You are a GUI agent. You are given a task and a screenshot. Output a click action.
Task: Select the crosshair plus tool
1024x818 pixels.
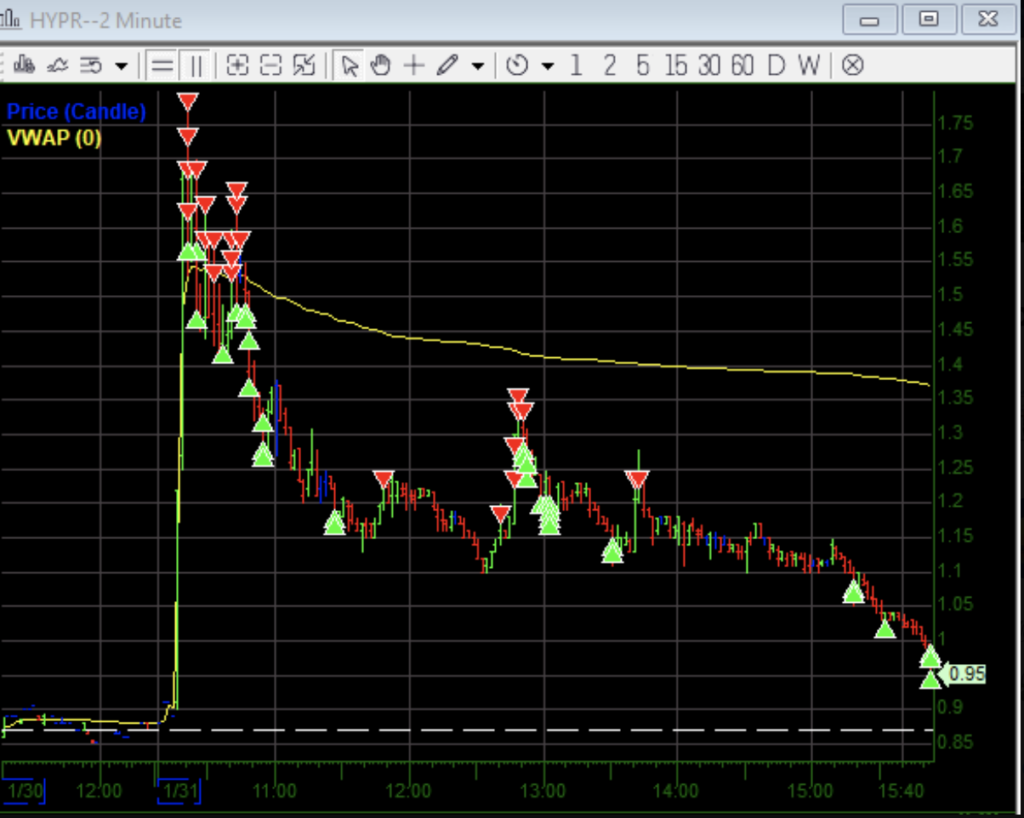pos(413,65)
